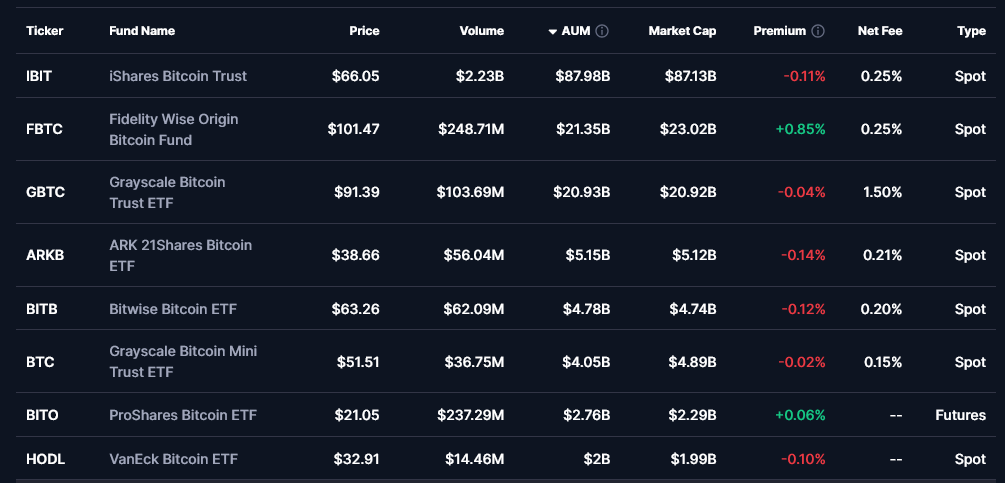This screenshot has width=1005, height=483.
Task: Sort by Net Fee header
Action: tap(880, 31)
